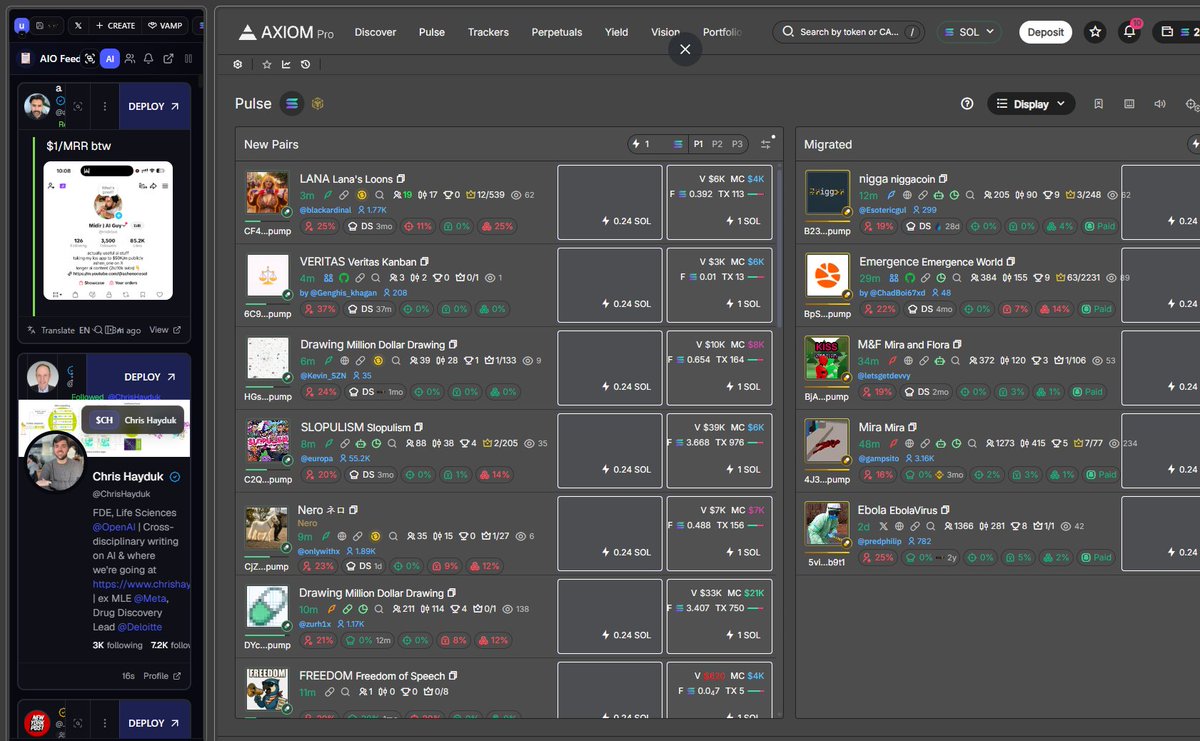
Task: Click the search icon on LANA row
Action: tap(378, 195)
